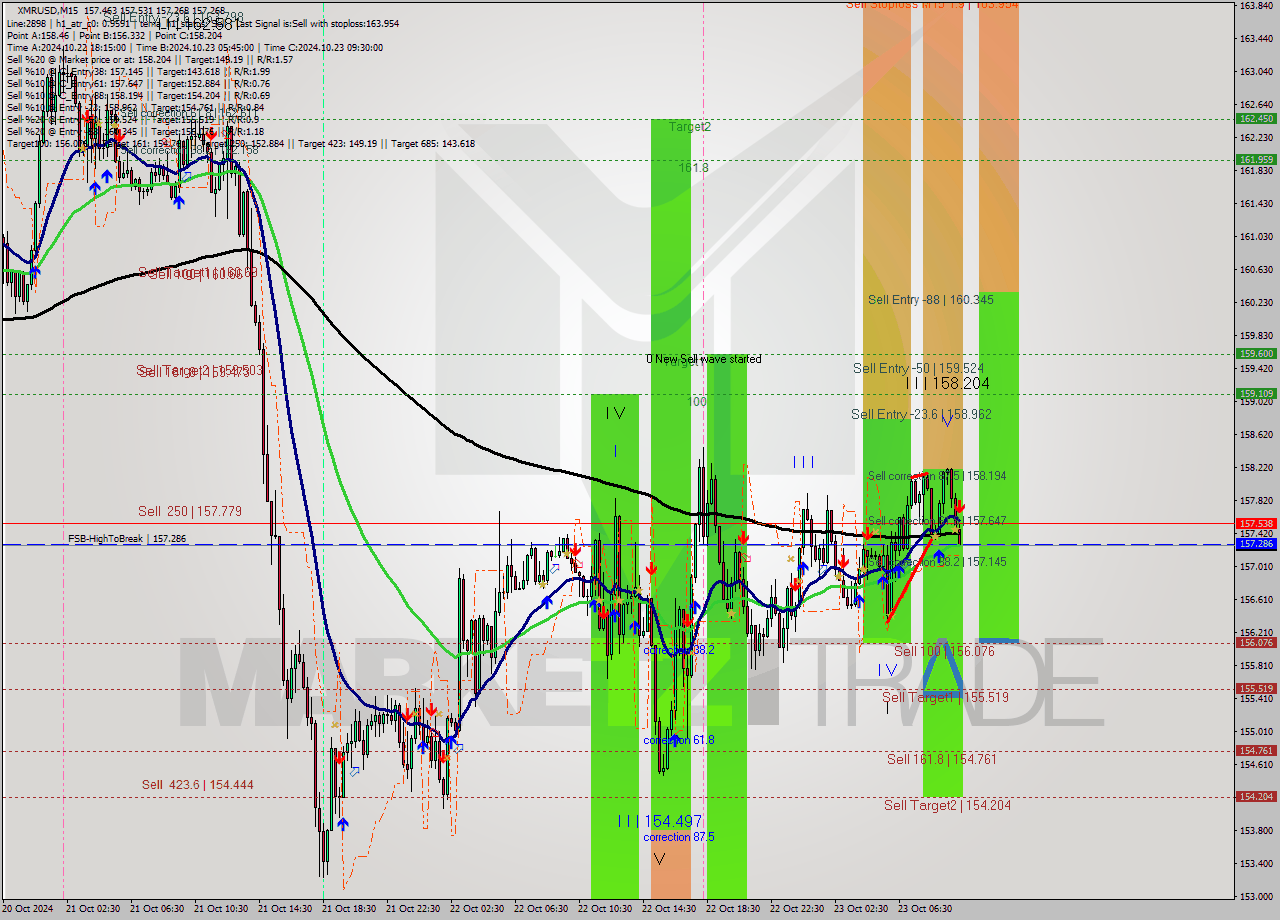Click the red 157.538 current price tag
Image resolution: width=1280 pixels, height=920 pixels.
tap(1256, 523)
